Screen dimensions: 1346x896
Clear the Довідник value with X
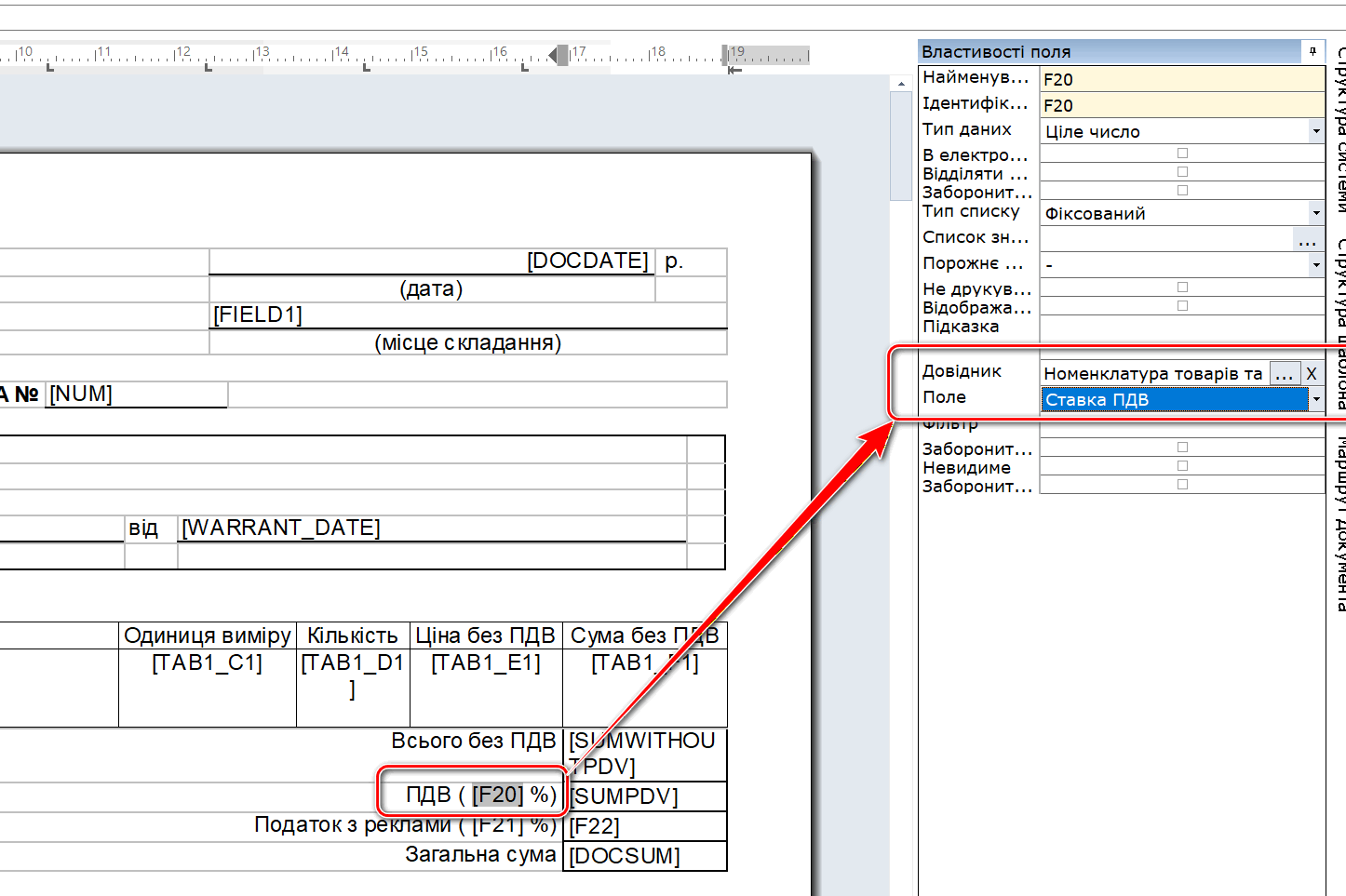pos(1311,374)
